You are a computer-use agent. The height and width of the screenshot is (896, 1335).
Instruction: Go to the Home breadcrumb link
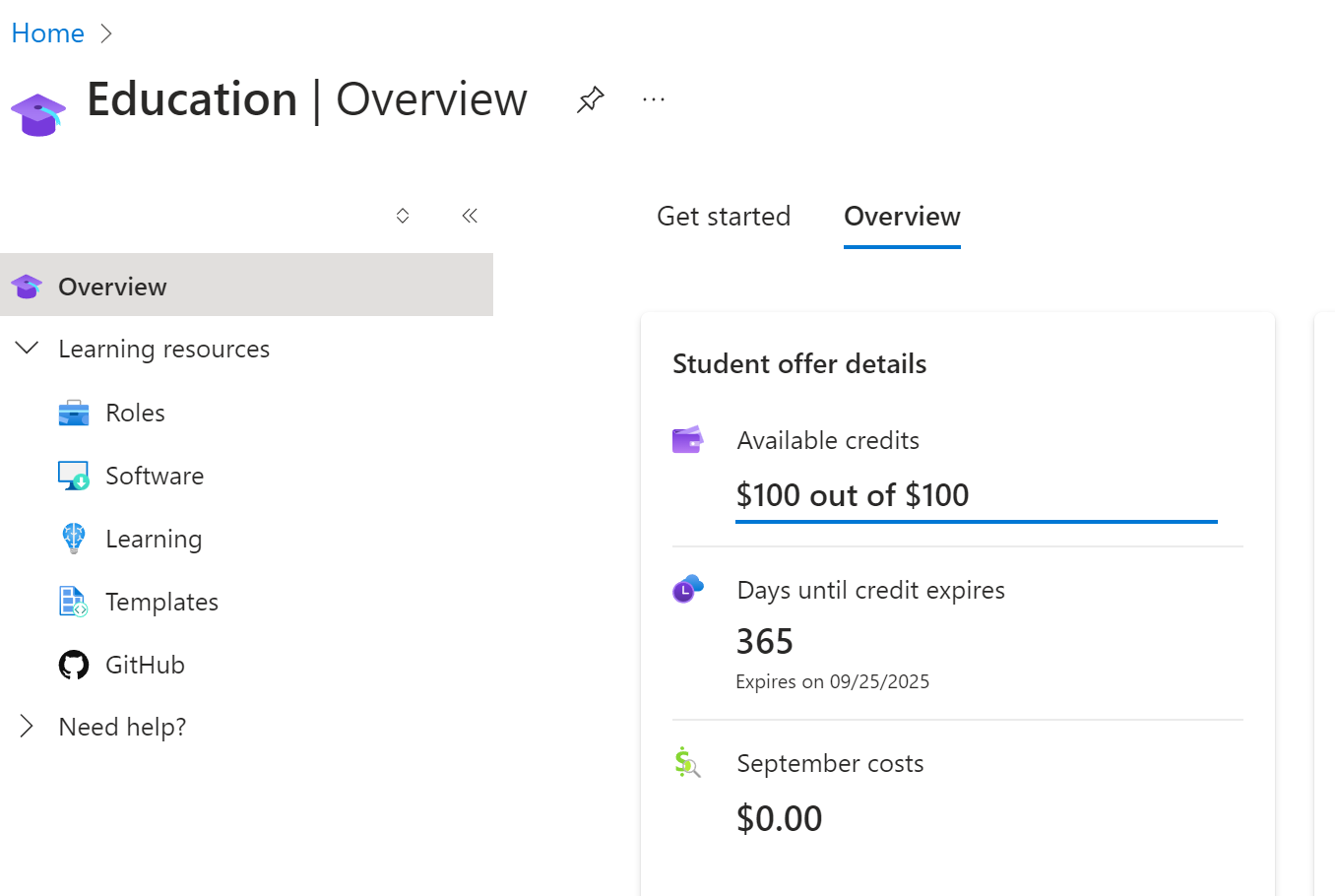point(47,33)
